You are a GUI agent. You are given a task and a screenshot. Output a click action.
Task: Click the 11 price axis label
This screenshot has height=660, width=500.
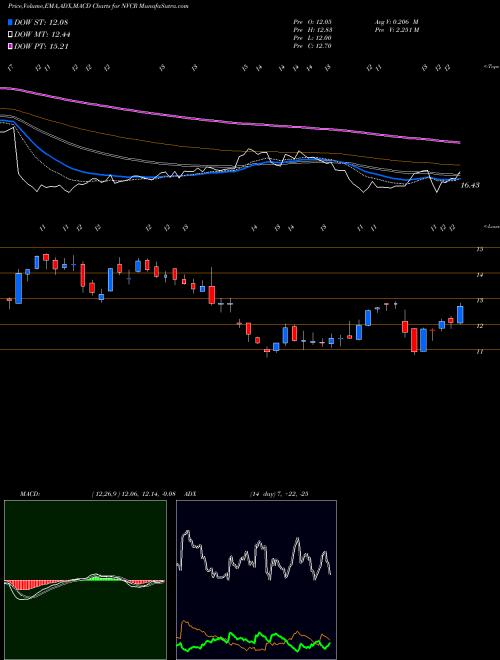pyautogui.click(x=479, y=351)
